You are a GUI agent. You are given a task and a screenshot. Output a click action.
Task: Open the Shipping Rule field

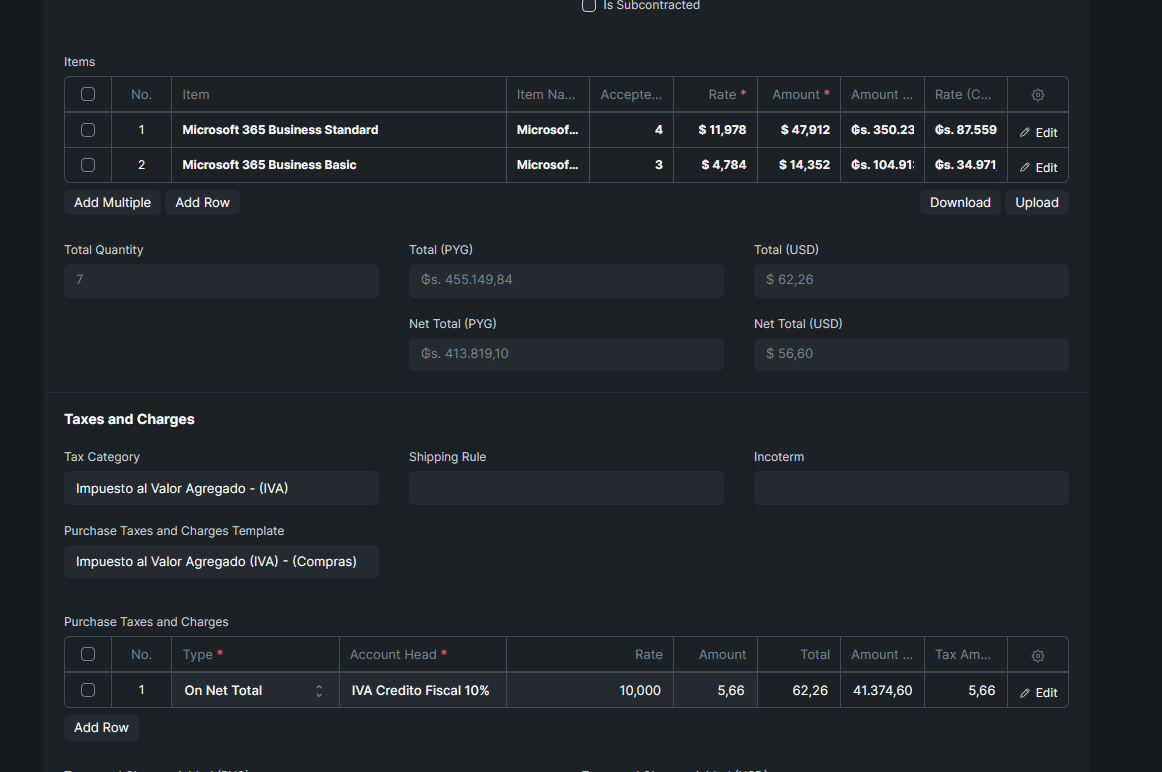pyautogui.click(x=566, y=488)
